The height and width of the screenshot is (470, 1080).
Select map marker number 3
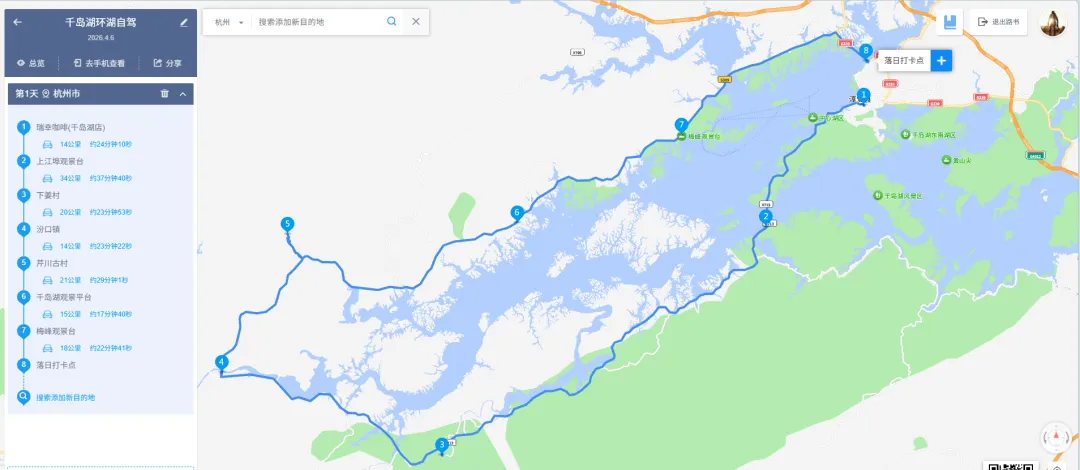click(442, 446)
